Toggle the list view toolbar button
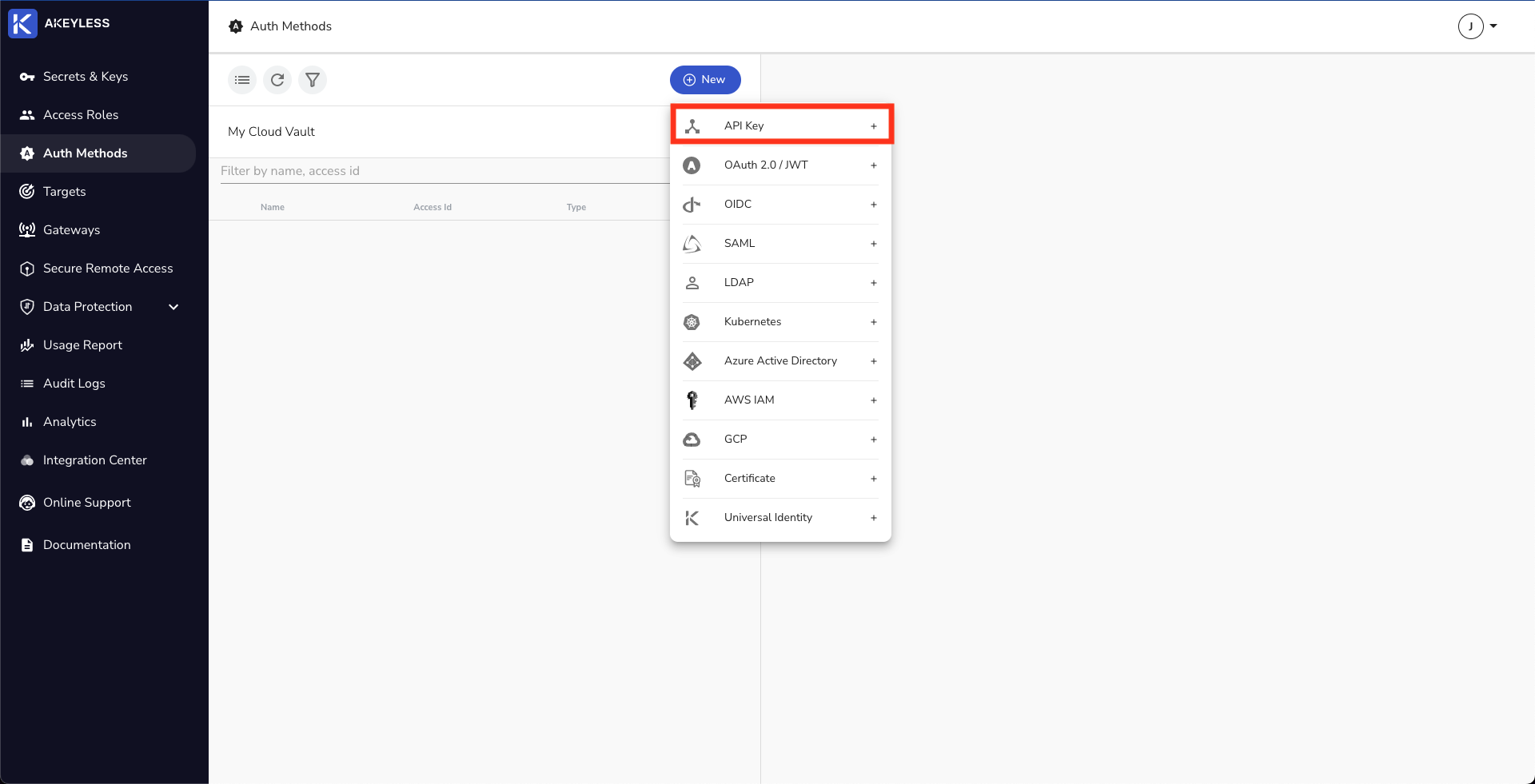Image resolution: width=1535 pixels, height=784 pixels. [x=242, y=80]
